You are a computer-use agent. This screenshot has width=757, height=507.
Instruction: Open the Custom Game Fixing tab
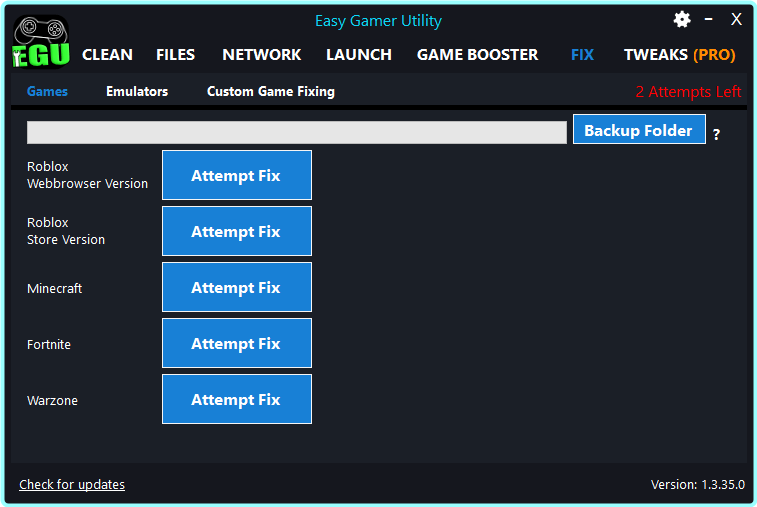click(x=270, y=91)
